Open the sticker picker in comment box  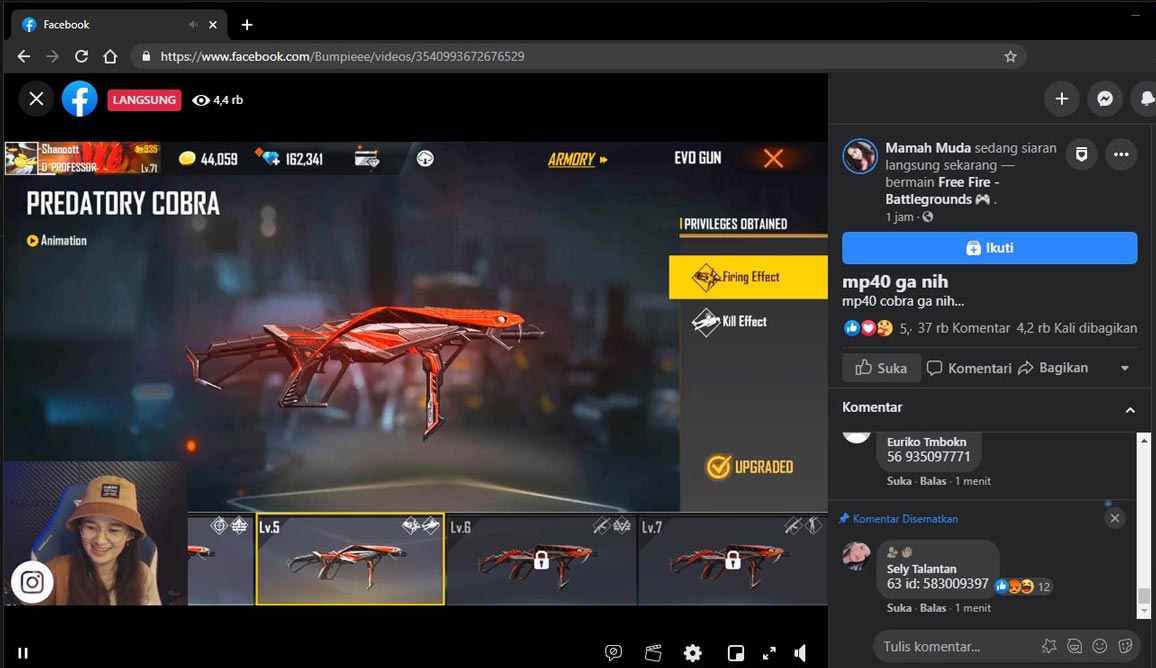(1125, 647)
